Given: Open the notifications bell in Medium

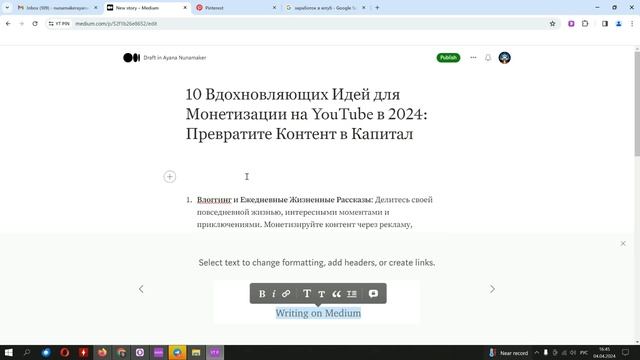Looking at the screenshot, I should click(488, 58).
